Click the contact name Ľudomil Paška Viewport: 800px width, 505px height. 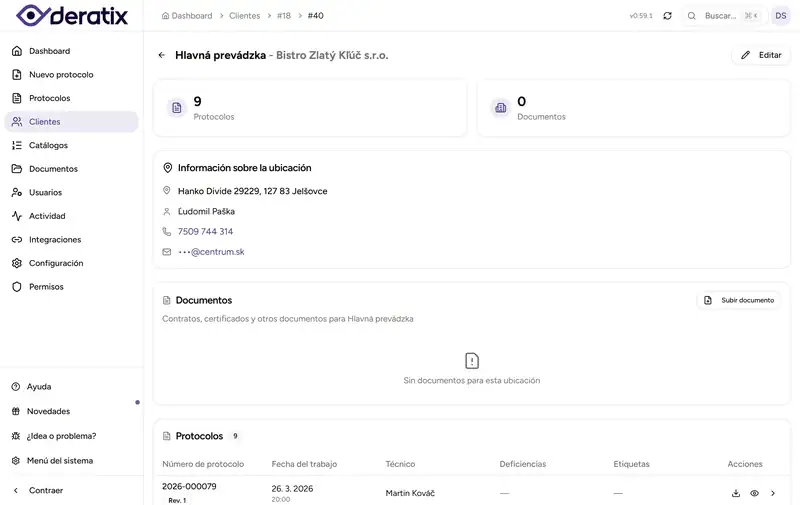(206, 211)
